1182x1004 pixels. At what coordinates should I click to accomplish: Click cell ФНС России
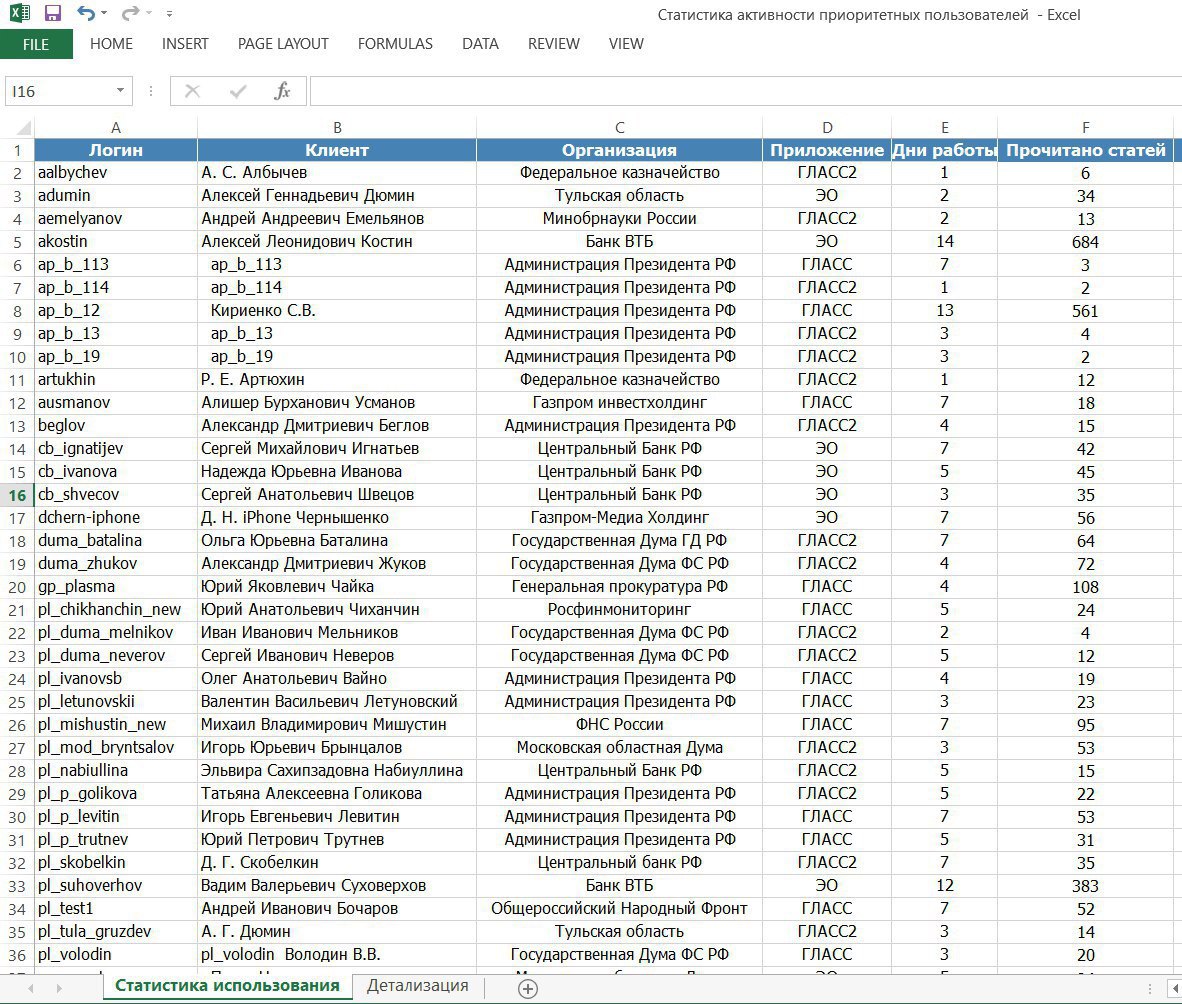620,724
